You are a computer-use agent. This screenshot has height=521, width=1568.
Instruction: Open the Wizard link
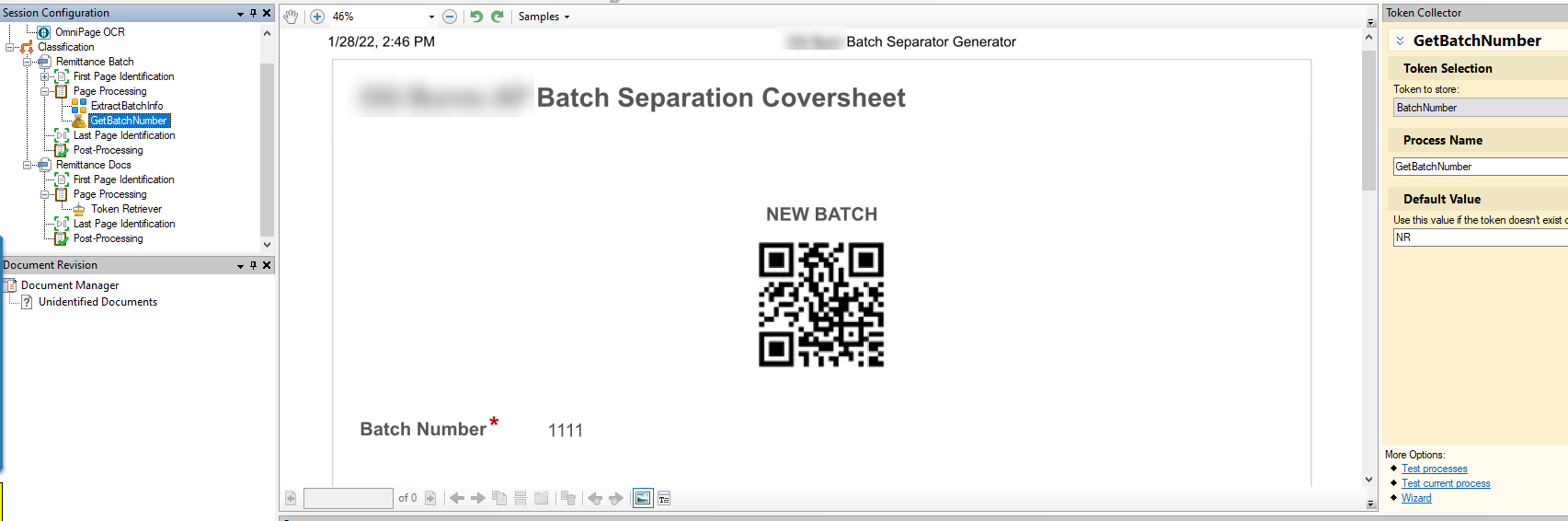click(1416, 498)
